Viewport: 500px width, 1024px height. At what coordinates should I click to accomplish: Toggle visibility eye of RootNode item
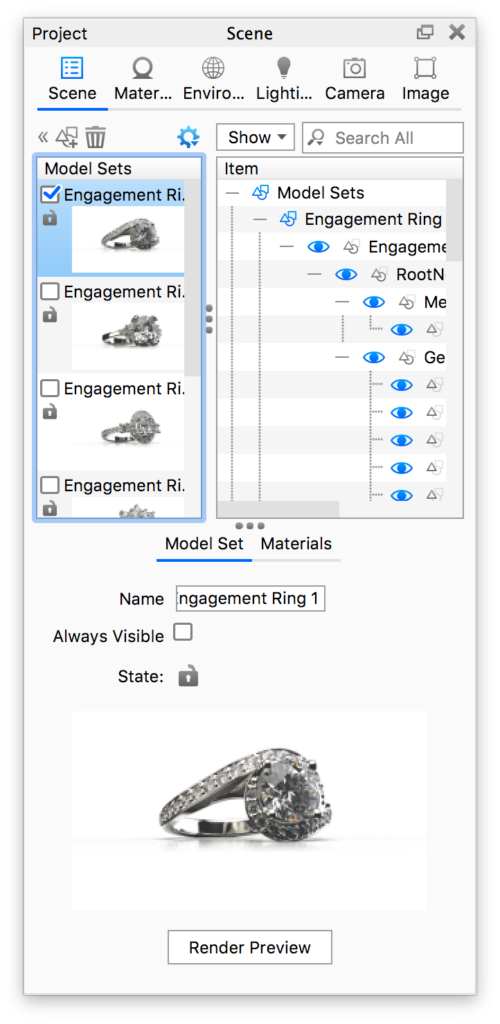pyautogui.click(x=346, y=274)
